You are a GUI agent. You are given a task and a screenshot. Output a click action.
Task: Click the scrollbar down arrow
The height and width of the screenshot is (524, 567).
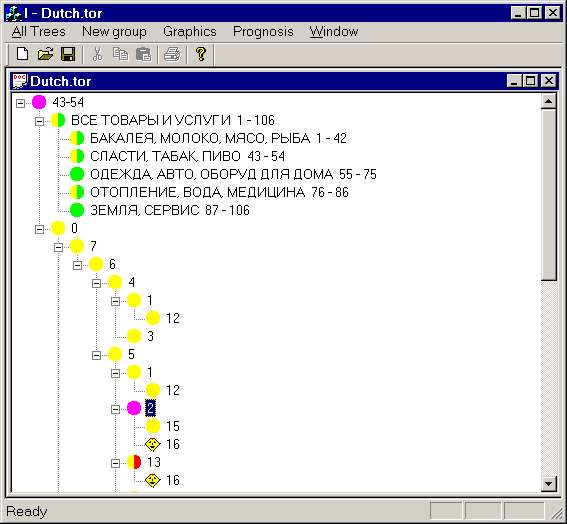point(549,483)
